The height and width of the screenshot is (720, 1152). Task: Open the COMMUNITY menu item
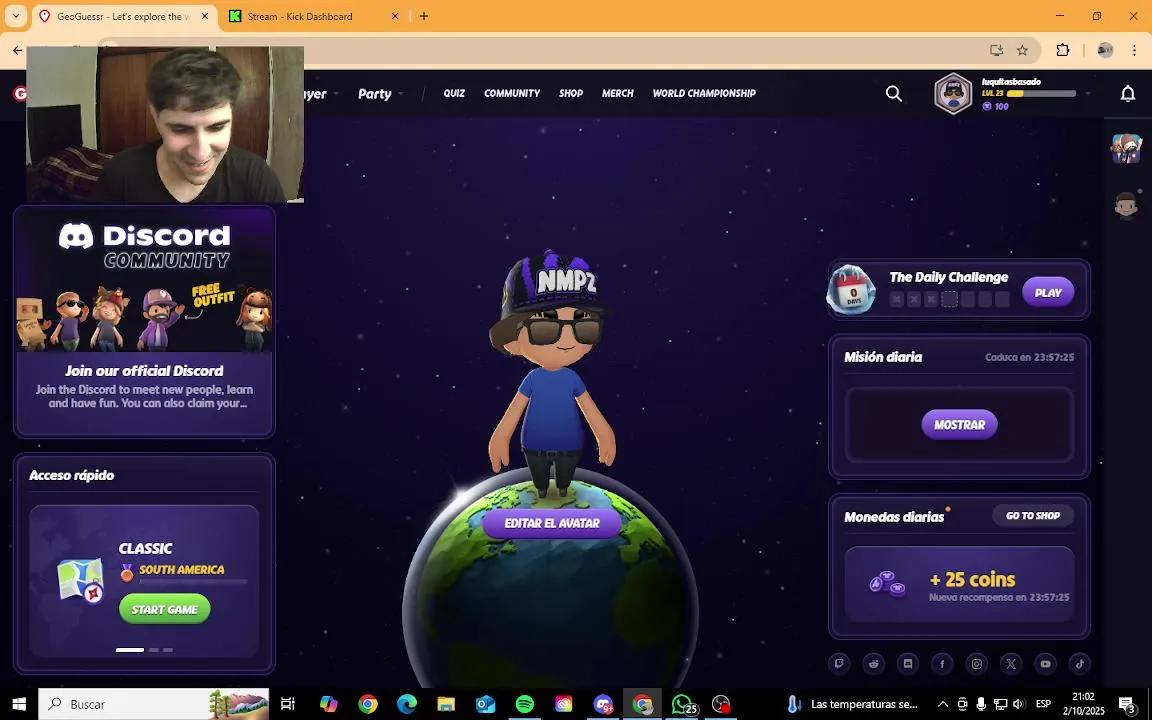[x=512, y=93]
